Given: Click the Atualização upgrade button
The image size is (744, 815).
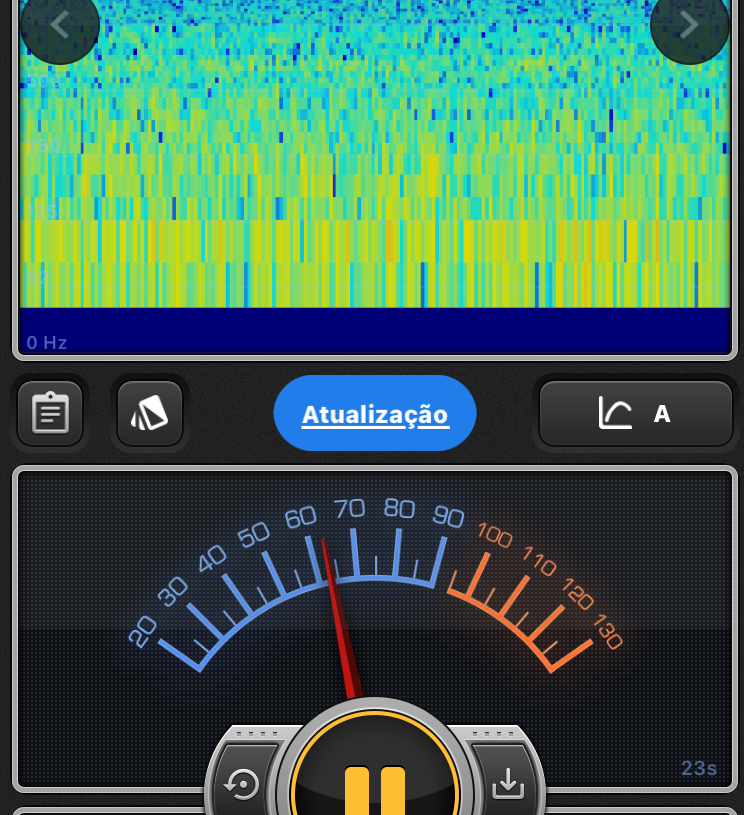Looking at the screenshot, I should point(375,414).
